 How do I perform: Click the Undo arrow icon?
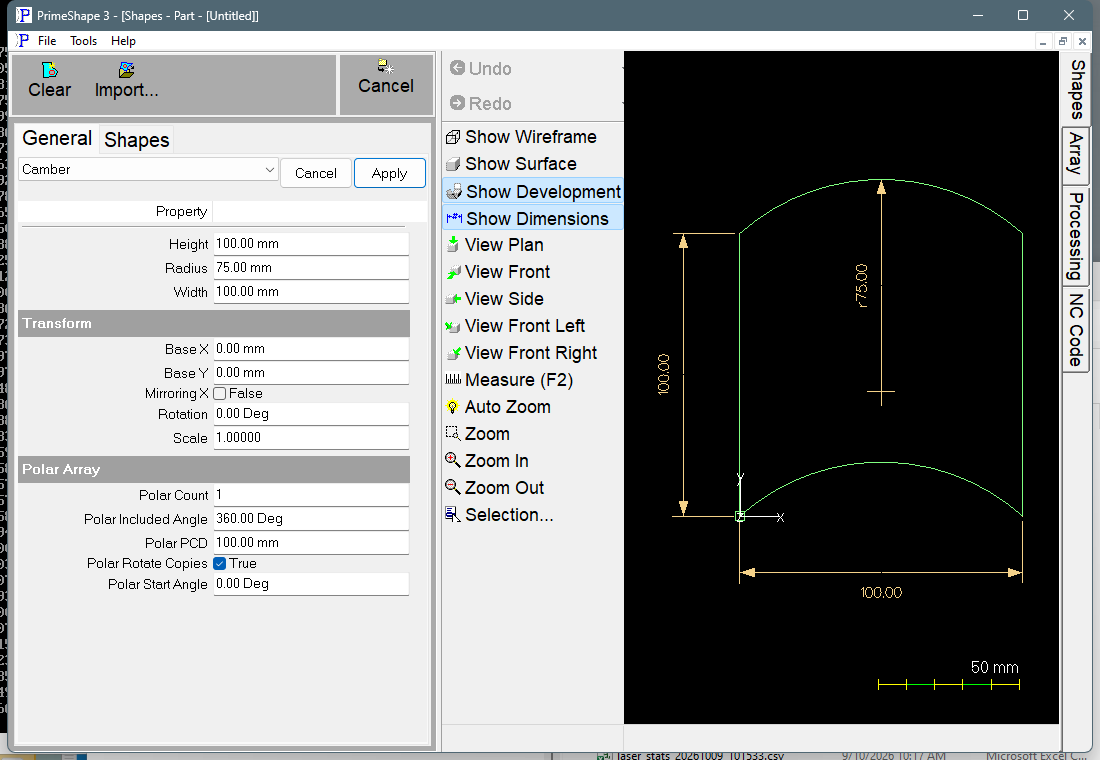coord(457,68)
